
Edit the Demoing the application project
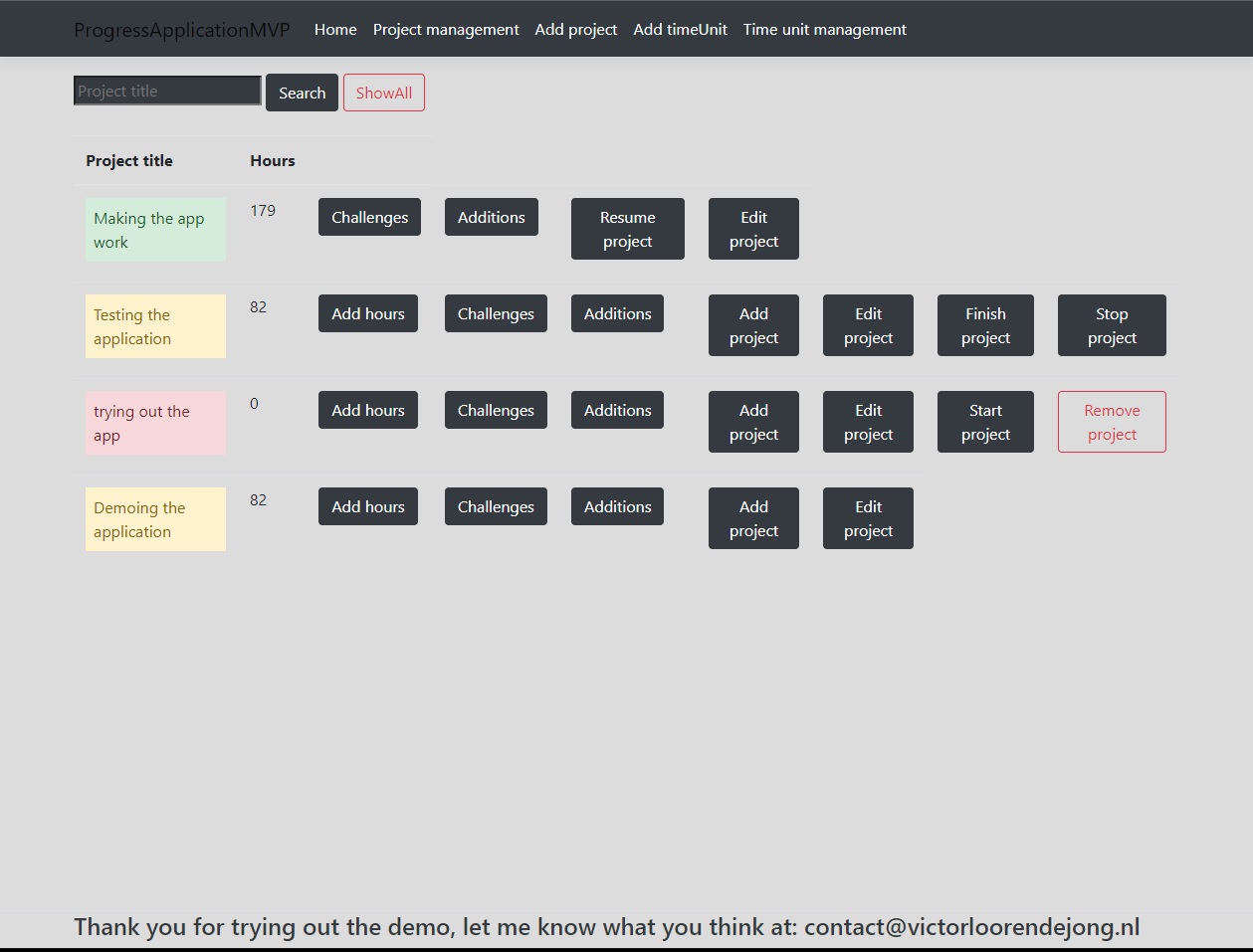(868, 518)
